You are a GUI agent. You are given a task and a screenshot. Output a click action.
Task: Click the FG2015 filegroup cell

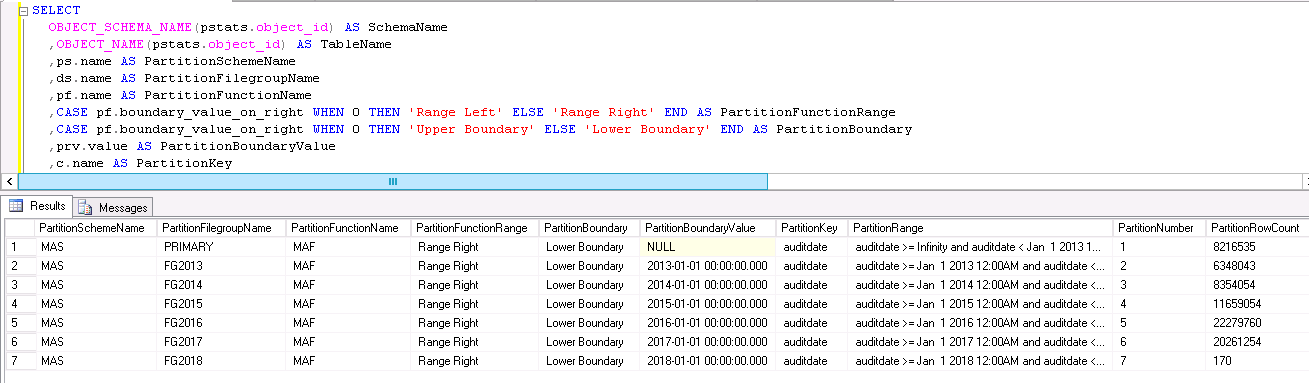coord(223,303)
